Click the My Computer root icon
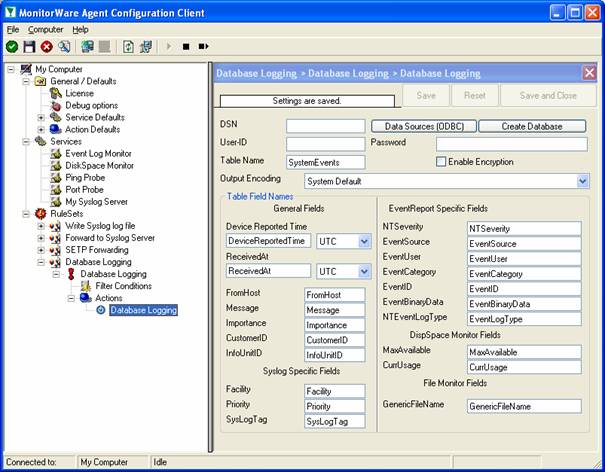The image size is (605, 472). click(x=26, y=69)
